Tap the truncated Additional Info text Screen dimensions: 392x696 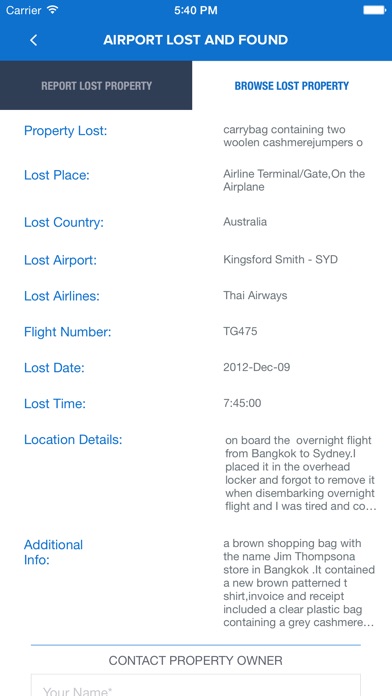pyautogui.click(x=299, y=583)
